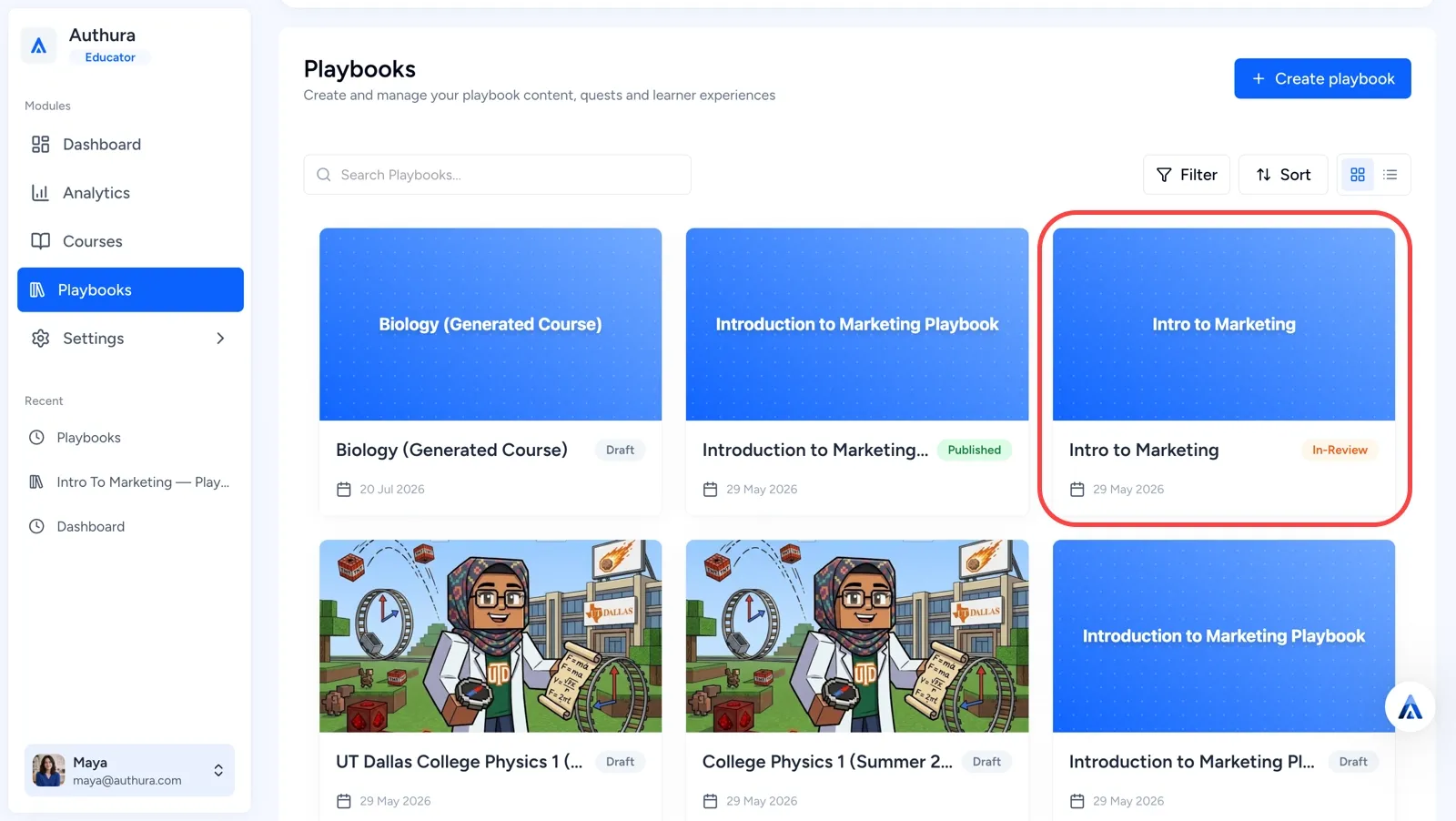Click the Draft badge on College Physics 1 (Summer) card
The width and height of the screenshot is (1456, 821).
coord(986,762)
